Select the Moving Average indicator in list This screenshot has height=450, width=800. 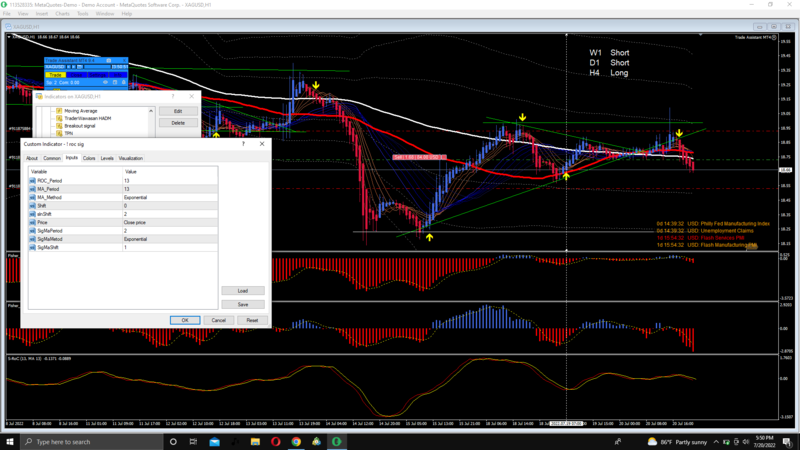(81, 111)
